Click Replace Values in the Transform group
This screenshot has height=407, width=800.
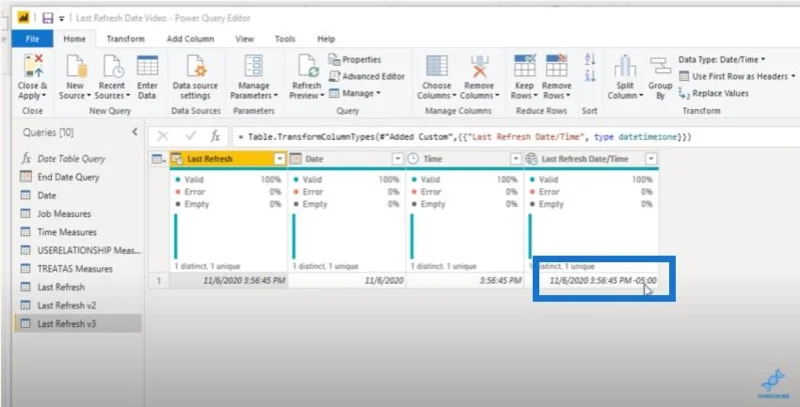pos(714,93)
